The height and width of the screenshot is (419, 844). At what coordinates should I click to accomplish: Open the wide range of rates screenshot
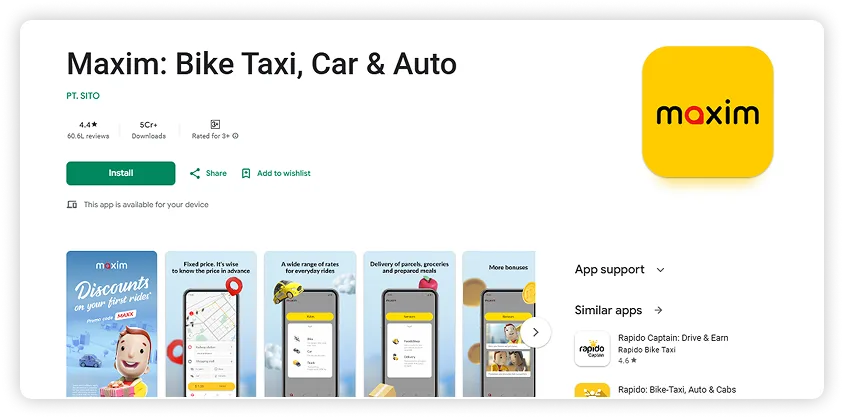(310, 323)
